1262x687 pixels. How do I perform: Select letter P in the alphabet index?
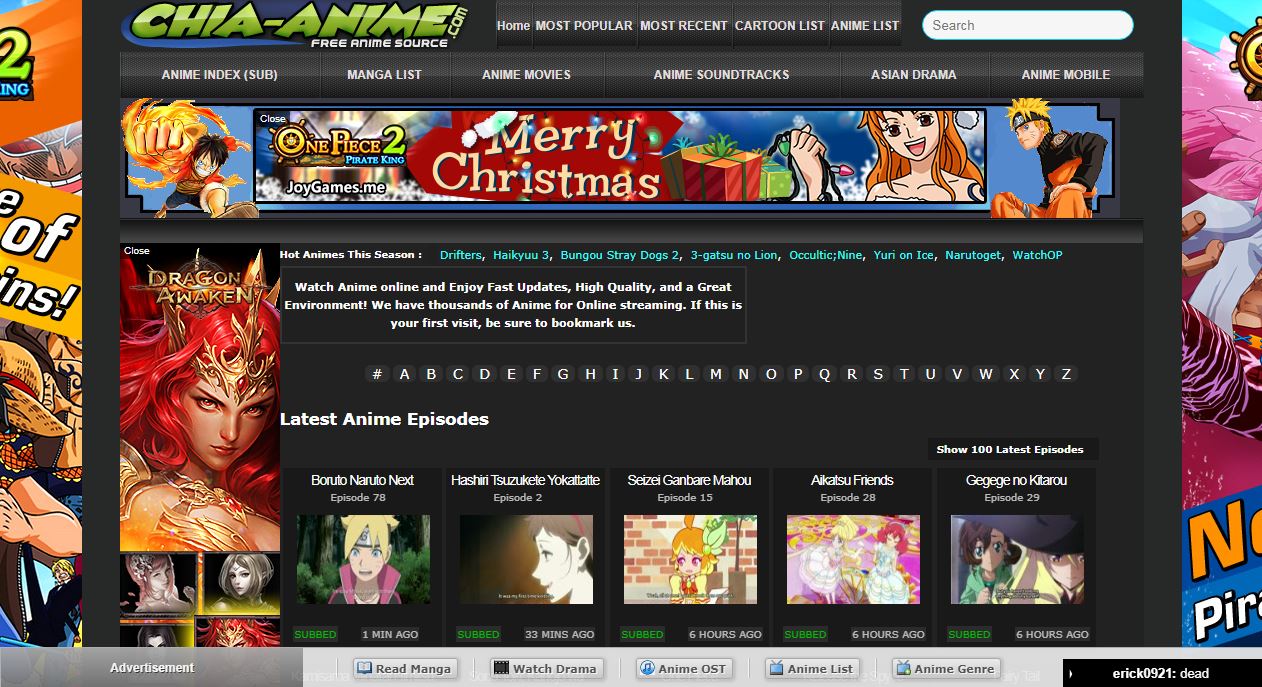point(798,374)
